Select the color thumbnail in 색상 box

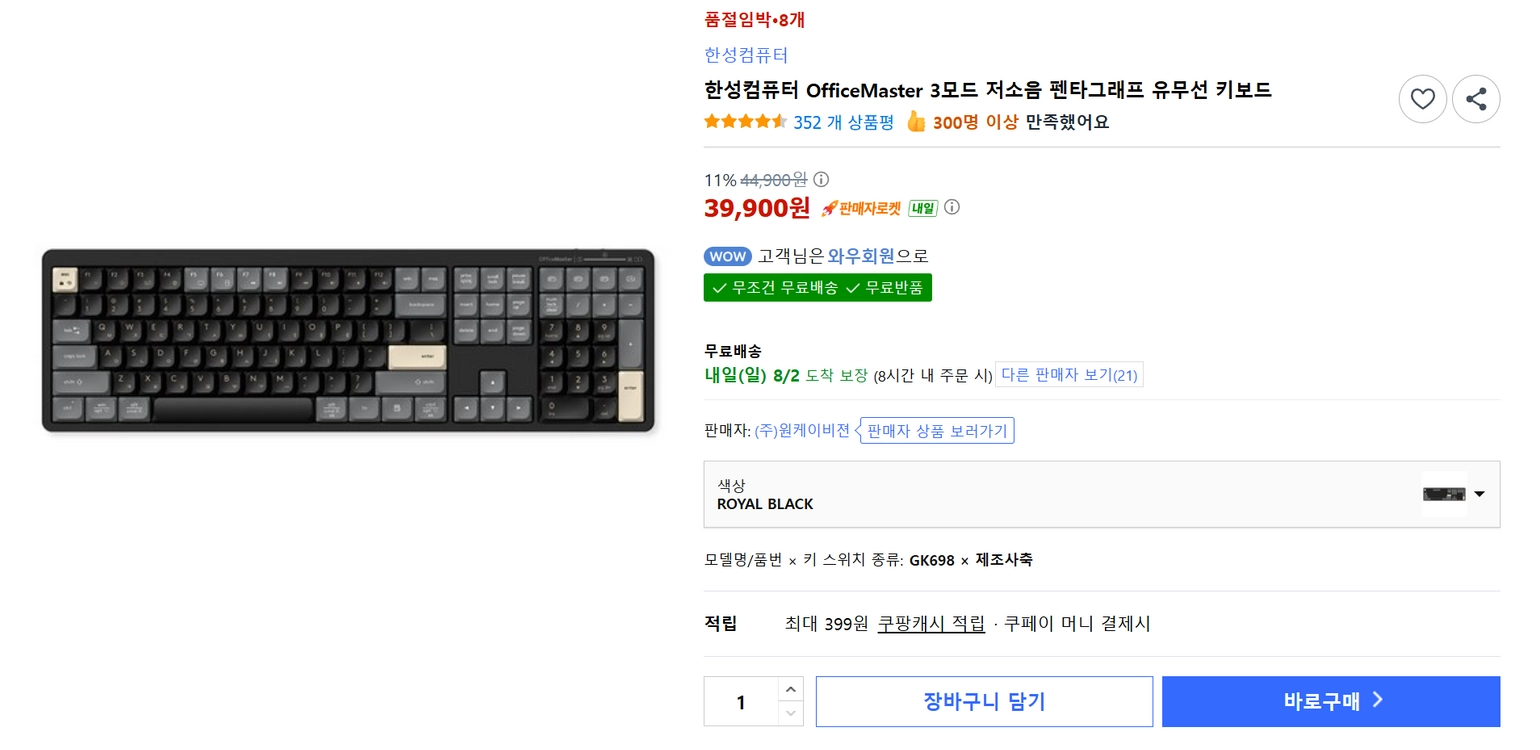(x=1444, y=494)
